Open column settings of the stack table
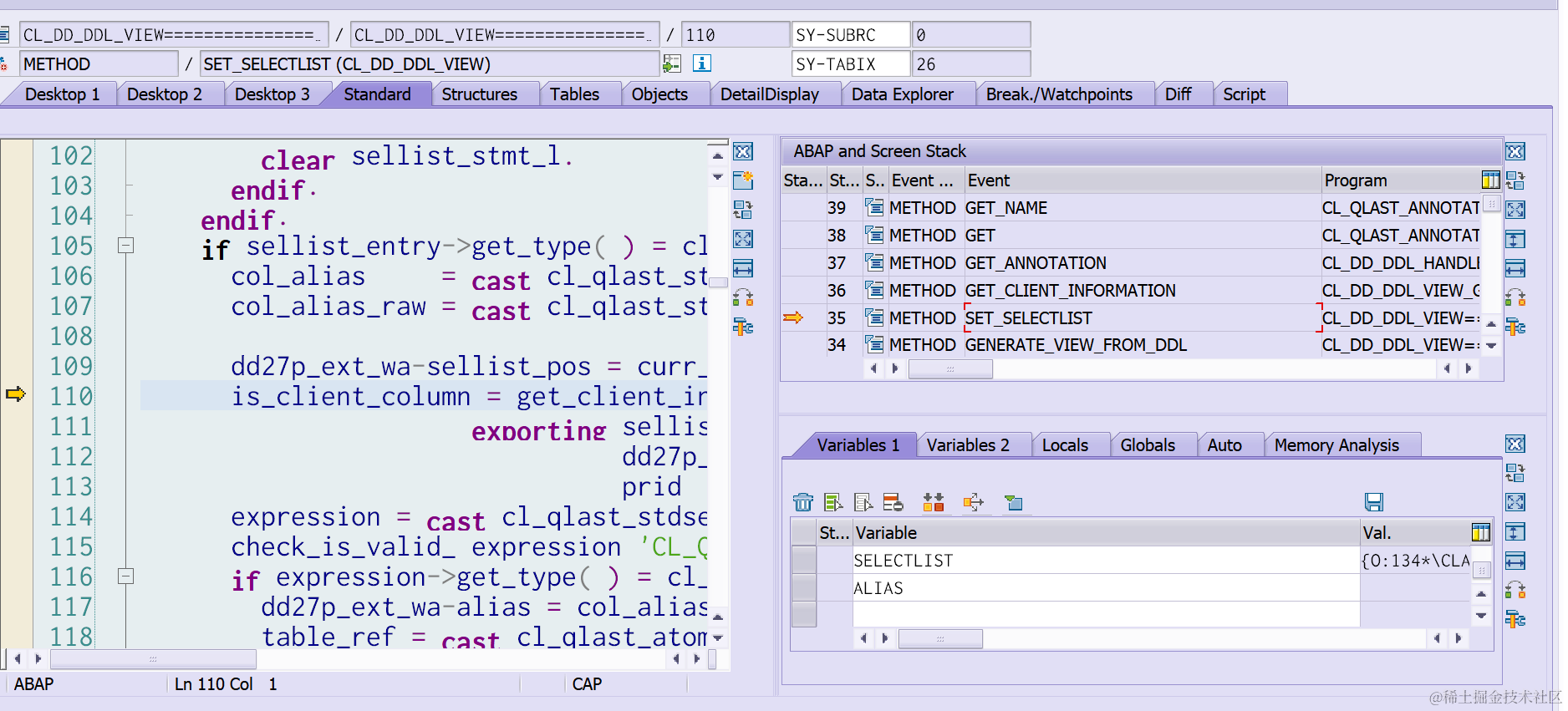Image resolution: width=1568 pixels, height=711 pixels. (x=1490, y=180)
